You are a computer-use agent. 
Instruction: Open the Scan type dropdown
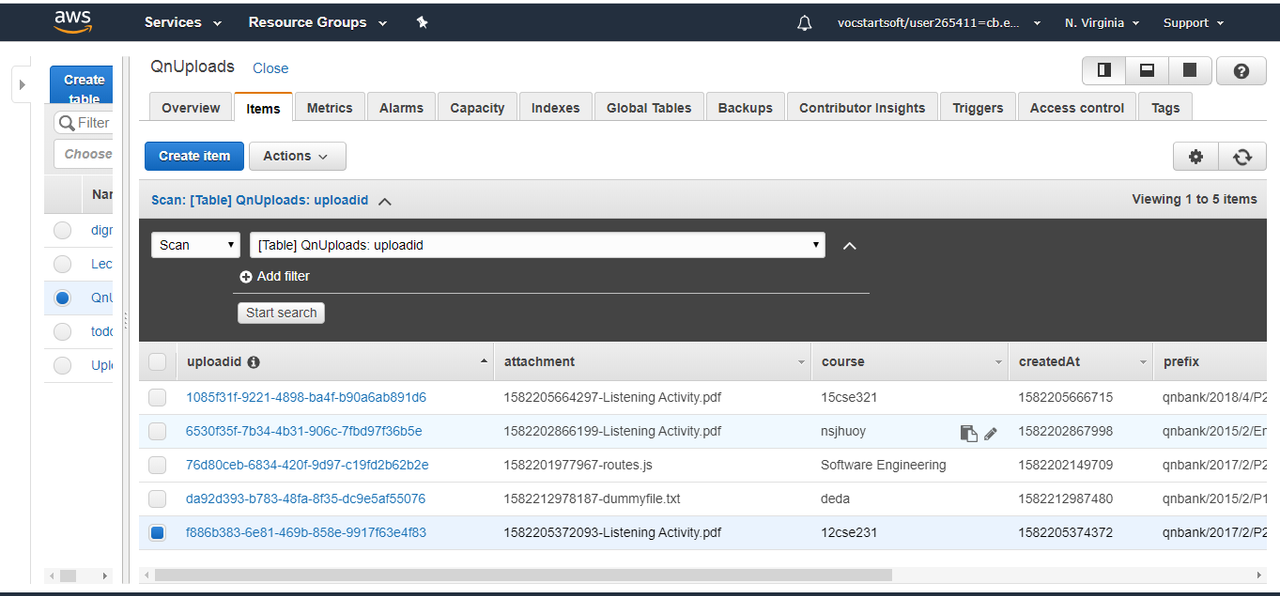tap(195, 245)
